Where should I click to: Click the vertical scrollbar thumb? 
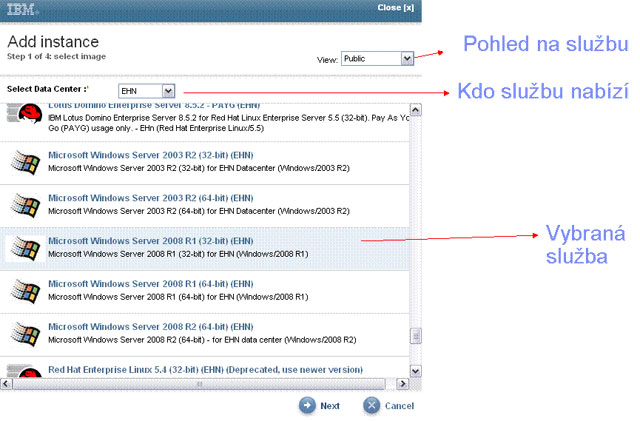click(x=416, y=336)
